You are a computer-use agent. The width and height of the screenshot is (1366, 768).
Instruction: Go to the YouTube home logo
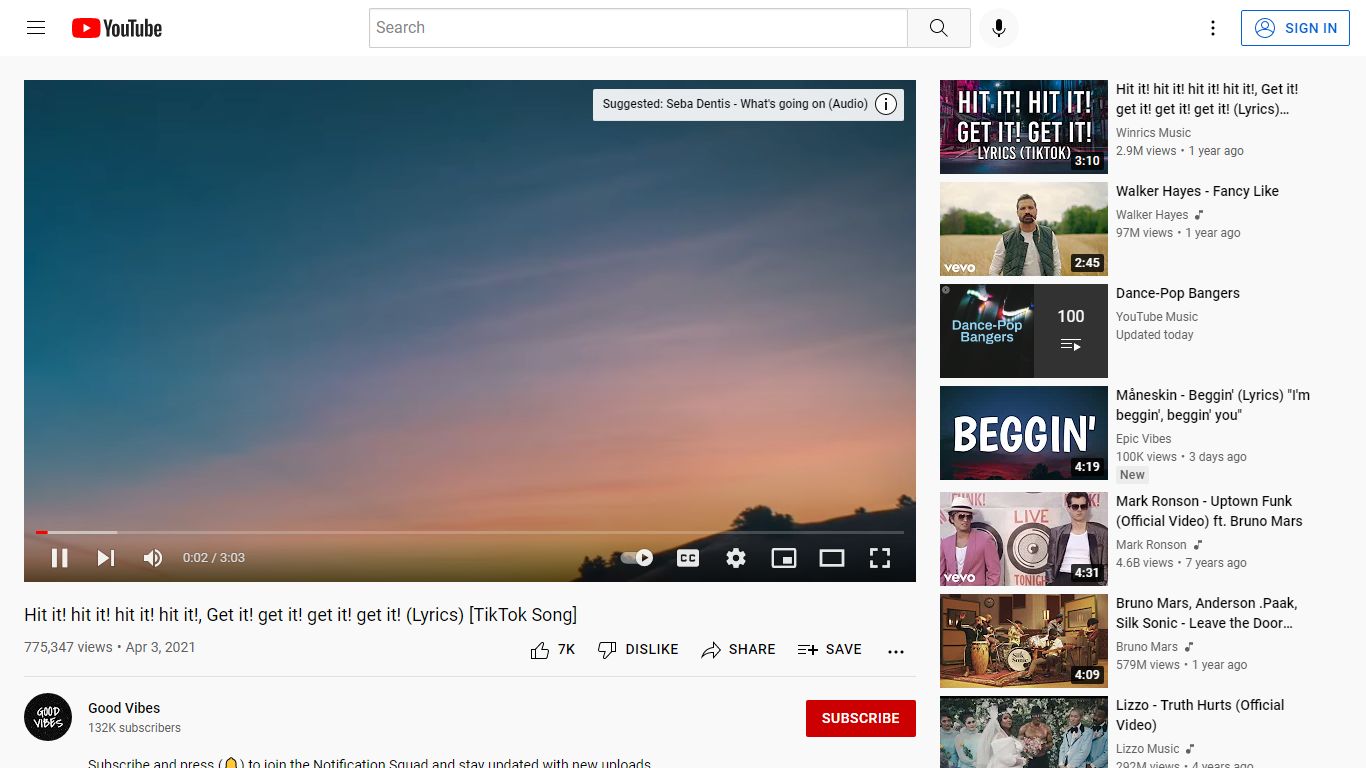[x=117, y=28]
